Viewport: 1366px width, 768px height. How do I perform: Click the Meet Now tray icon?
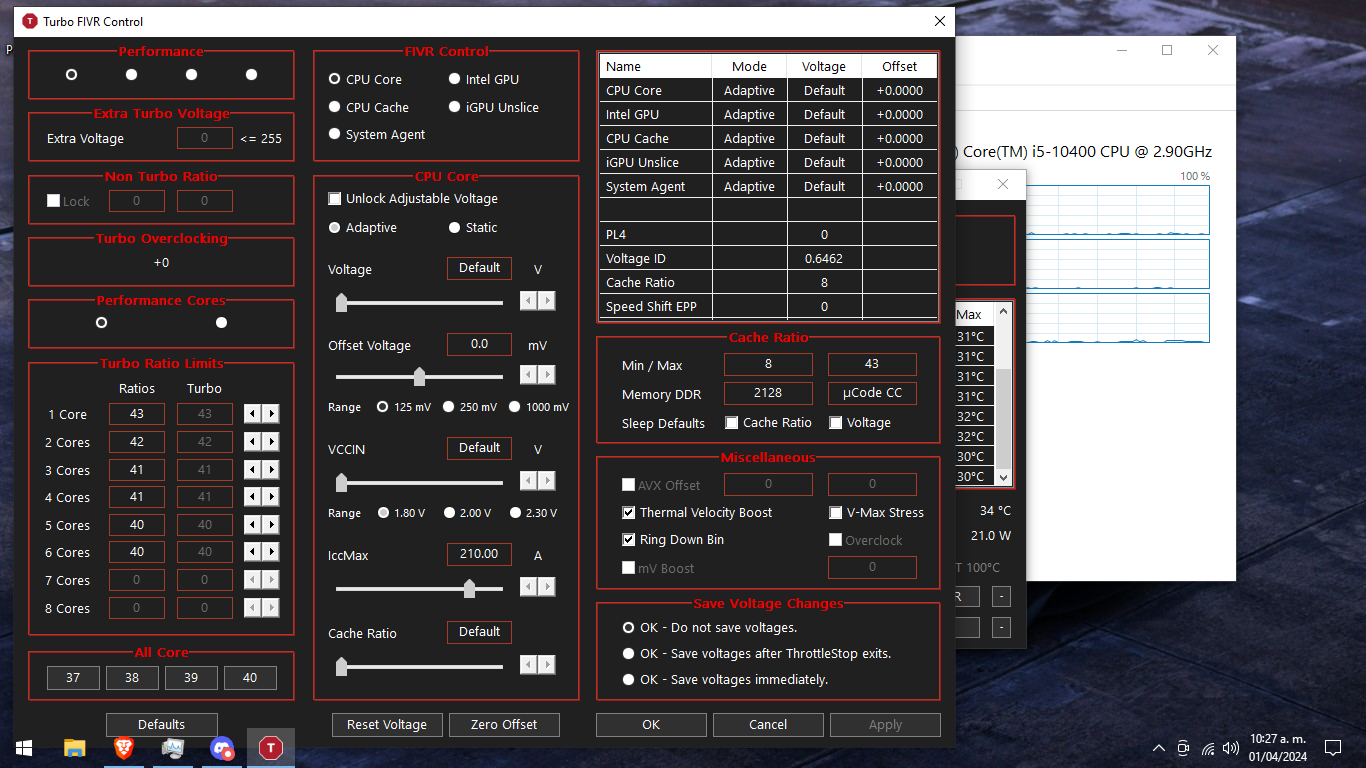pyautogui.click(x=1184, y=748)
